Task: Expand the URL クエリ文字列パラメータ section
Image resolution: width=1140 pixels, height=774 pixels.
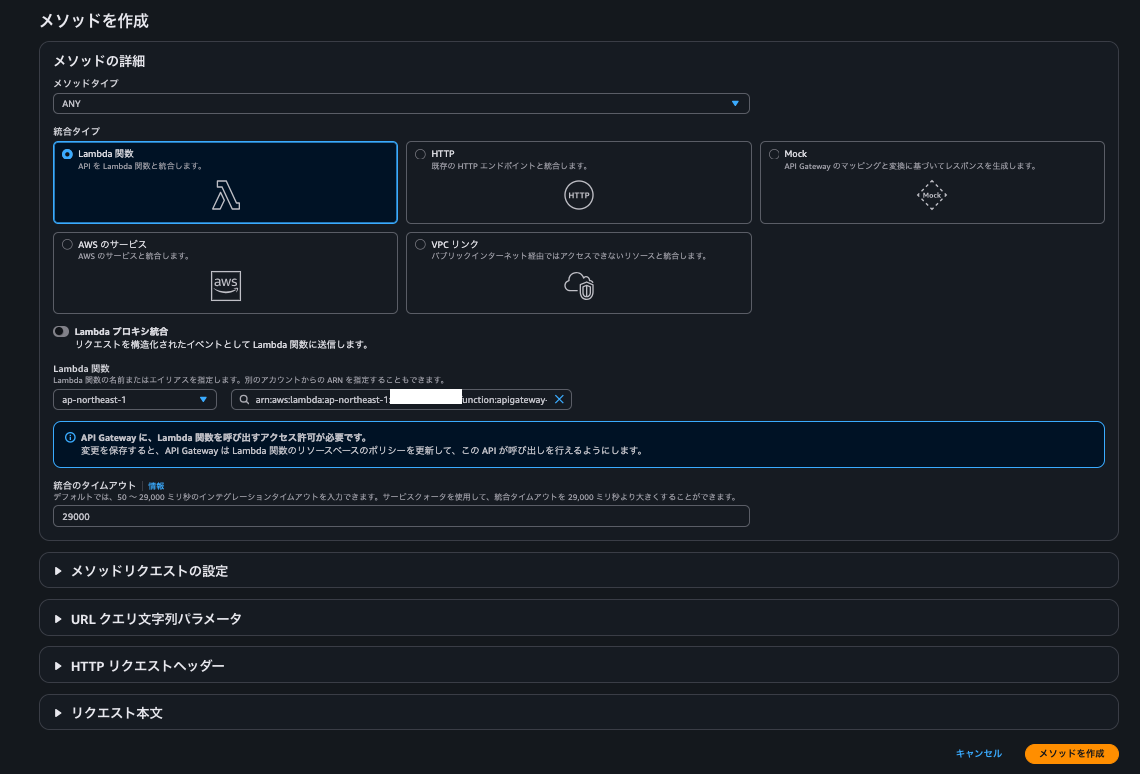Action: 579,618
